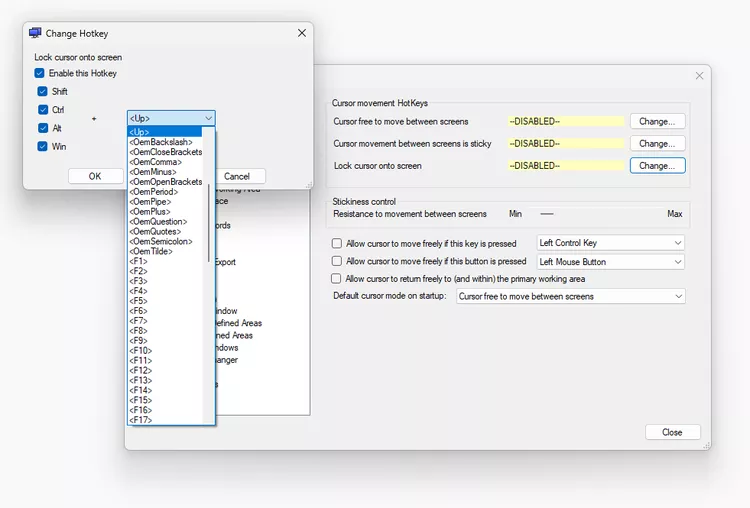Image resolution: width=750 pixels, height=508 pixels.
Task: Pick <OemSemicolon> from the key list
Action: tap(165, 242)
